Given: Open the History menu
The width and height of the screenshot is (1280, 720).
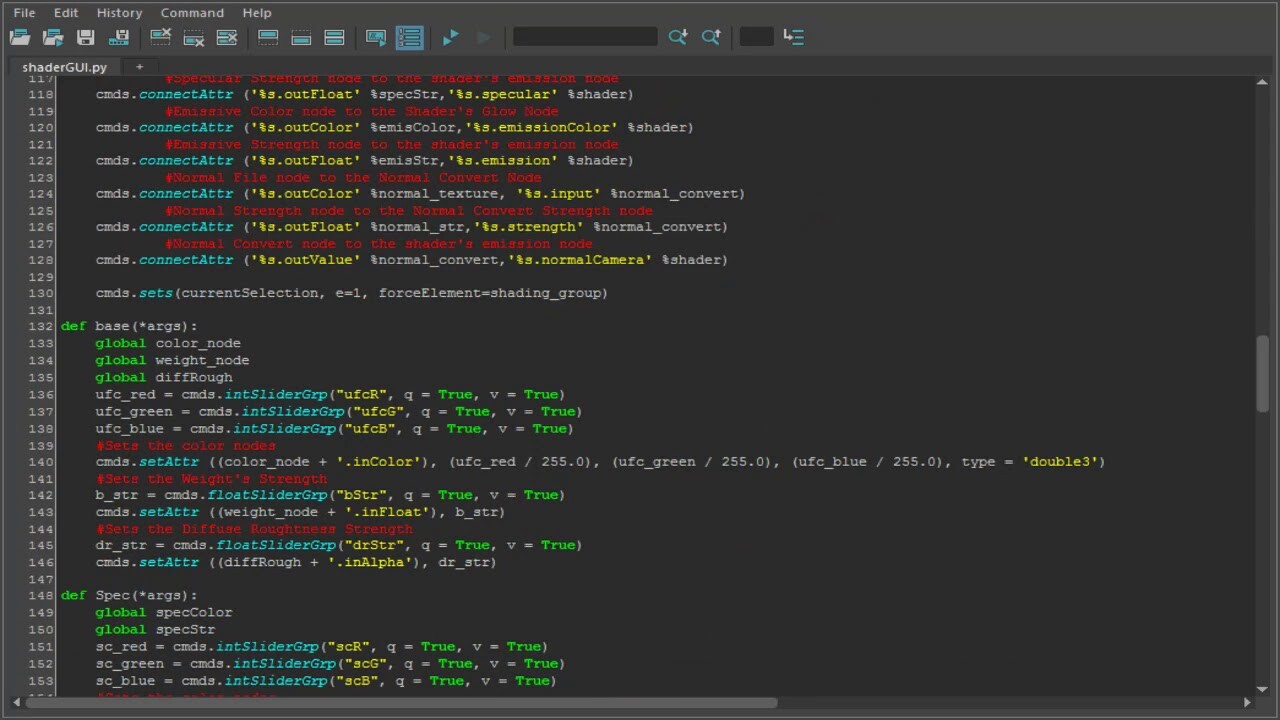Looking at the screenshot, I should pos(119,13).
